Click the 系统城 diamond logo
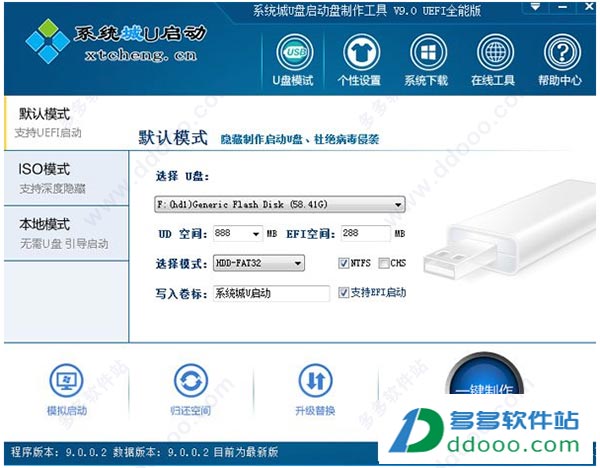The width and height of the screenshot is (600, 468). pos(47,41)
